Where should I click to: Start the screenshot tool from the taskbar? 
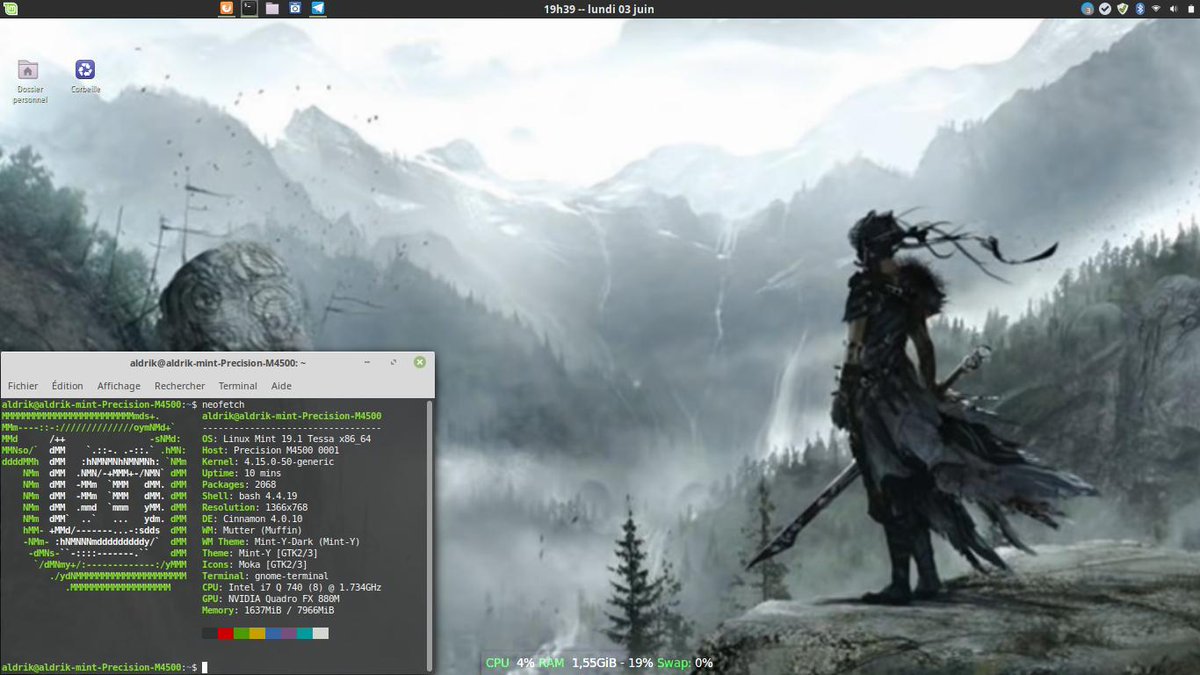(295, 9)
